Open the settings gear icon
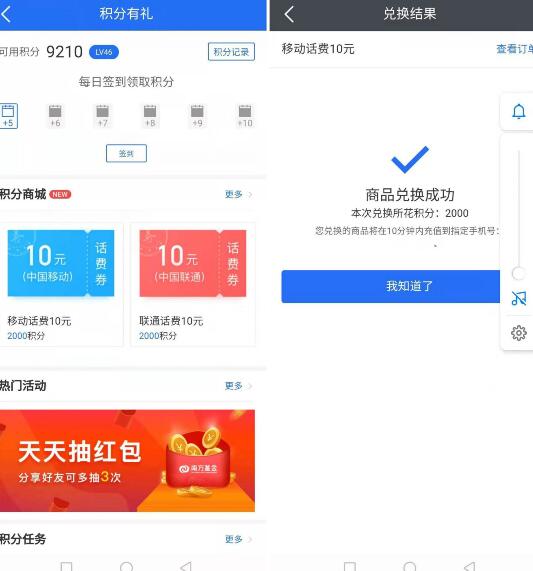The height and width of the screenshot is (571, 533). click(518, 332)
